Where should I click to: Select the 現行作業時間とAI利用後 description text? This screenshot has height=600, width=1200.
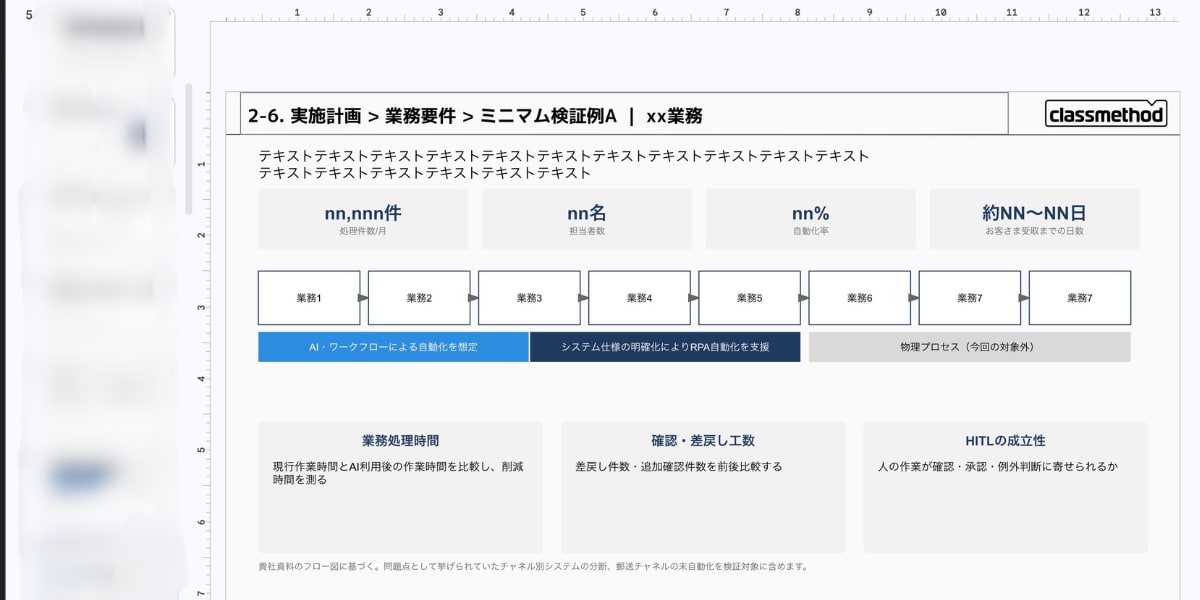point(398,473)
